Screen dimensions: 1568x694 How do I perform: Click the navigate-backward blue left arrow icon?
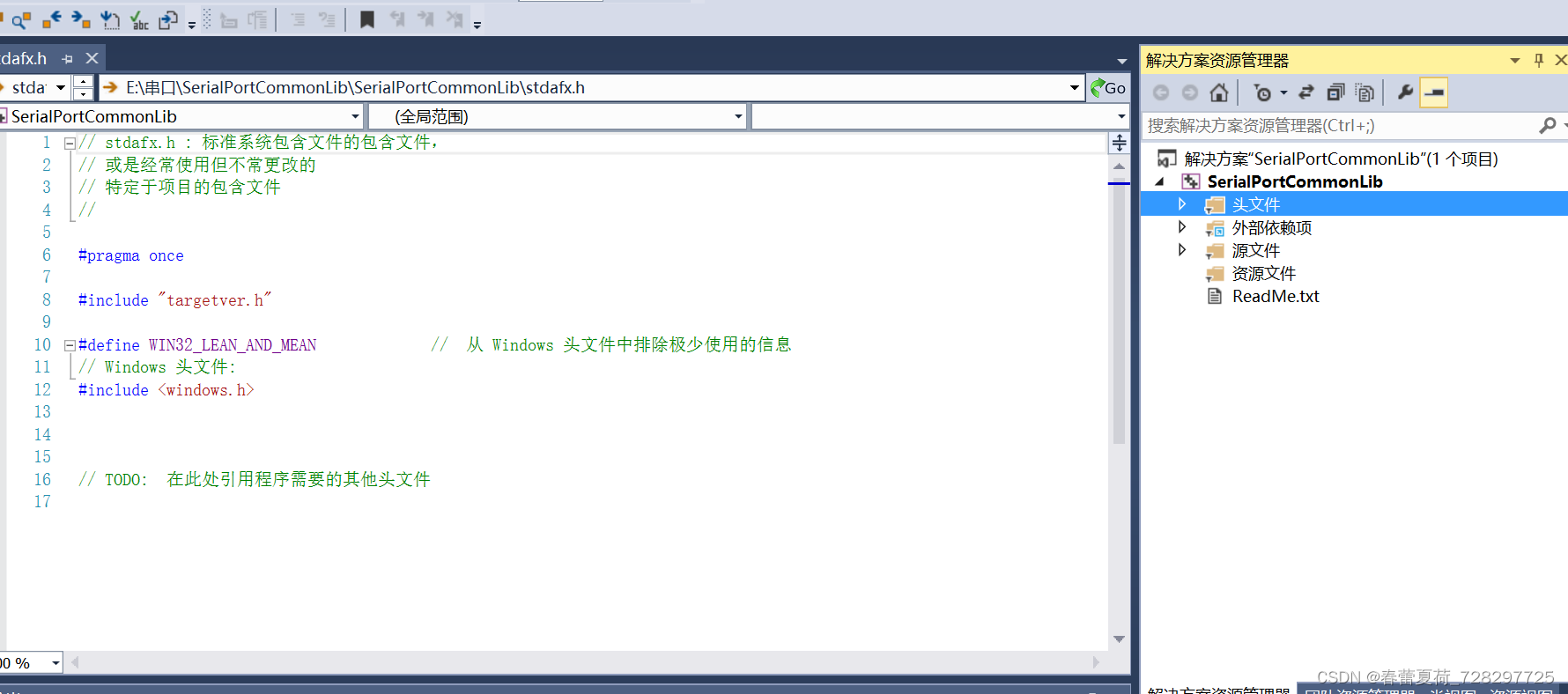click(x=51, y=19)
